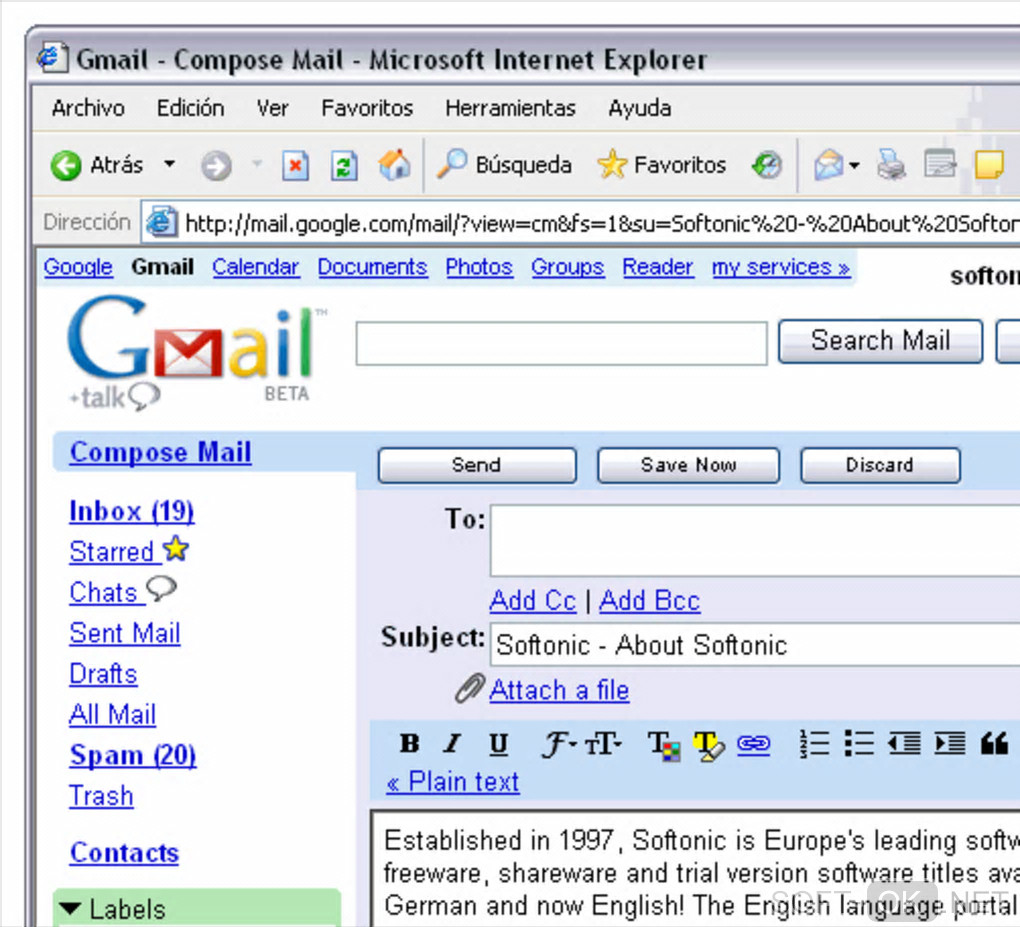This screenshot has height=927, width=1020.
Task: Open the Font face picker
Action: [559, 744]
